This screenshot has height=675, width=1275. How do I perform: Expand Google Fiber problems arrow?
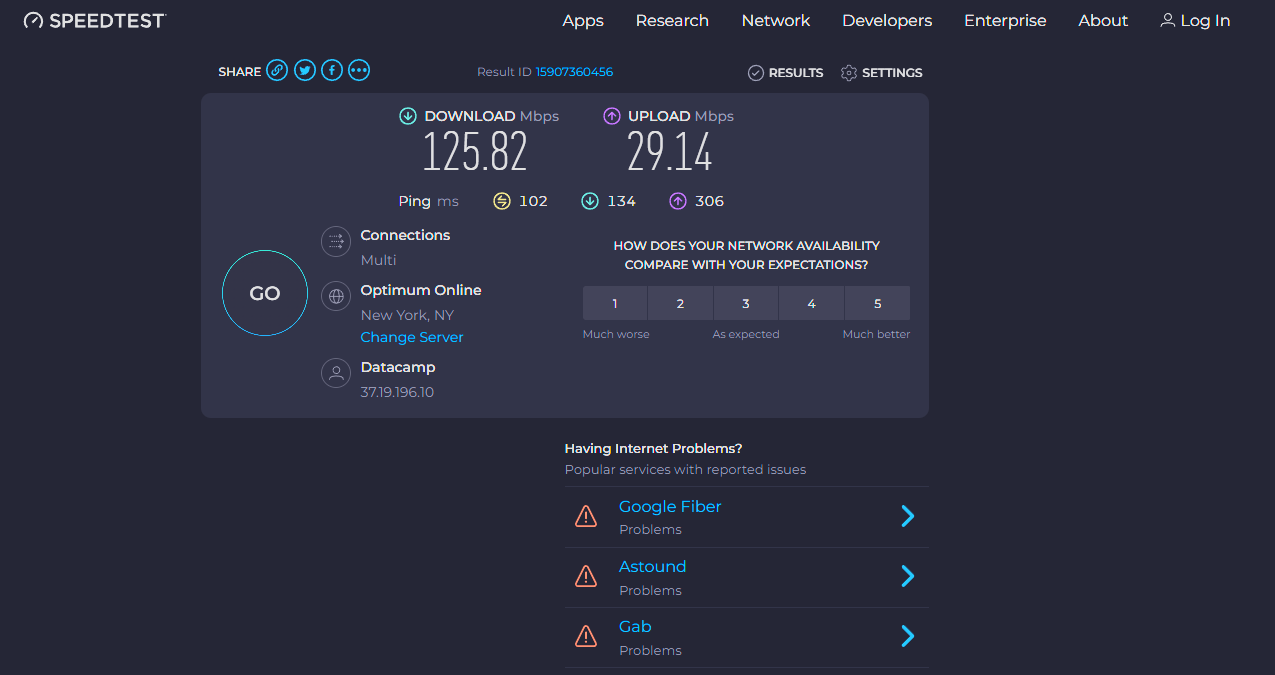click(x=907, y=516)
